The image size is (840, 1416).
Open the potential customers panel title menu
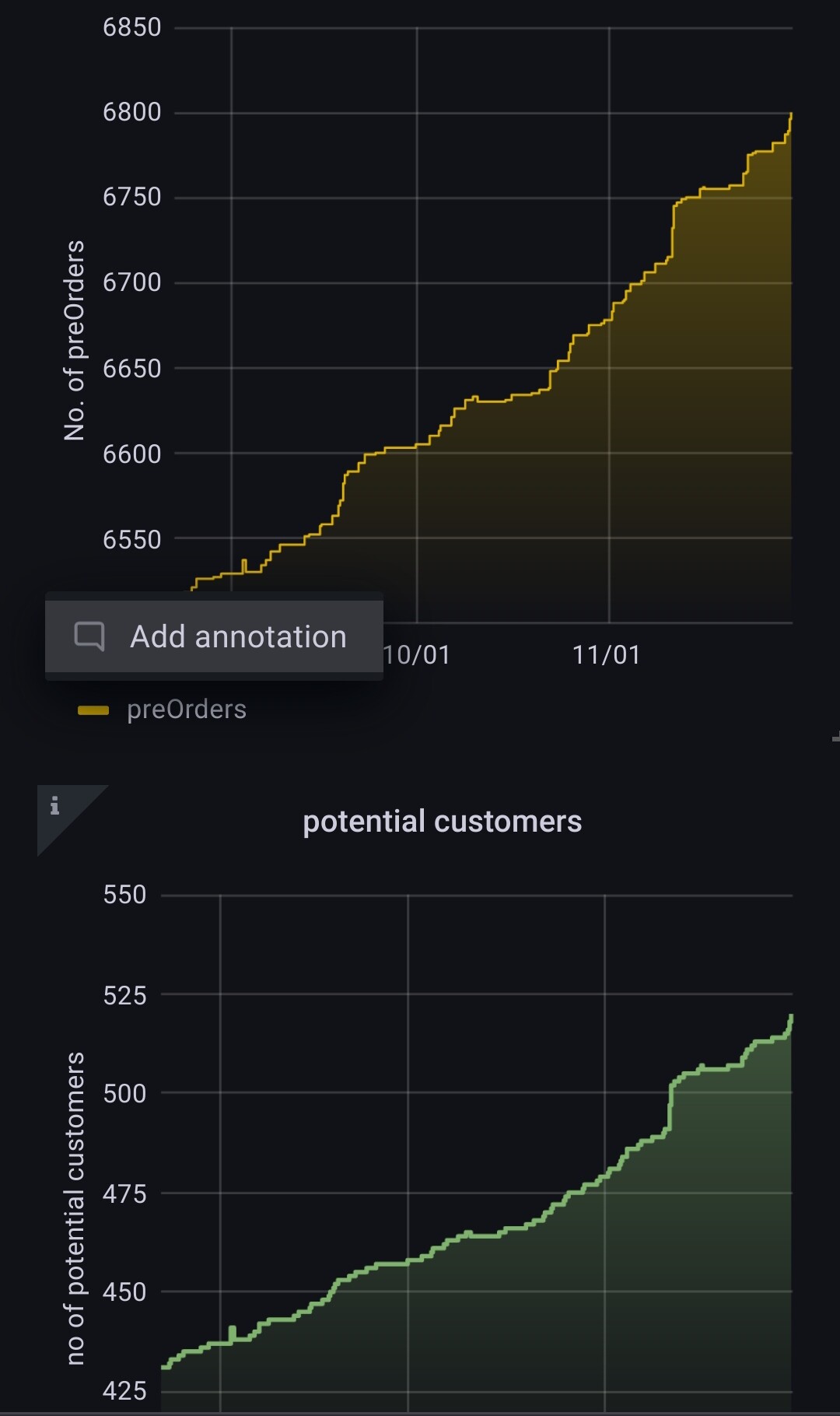pyautogui.click(x=442, y=822)
